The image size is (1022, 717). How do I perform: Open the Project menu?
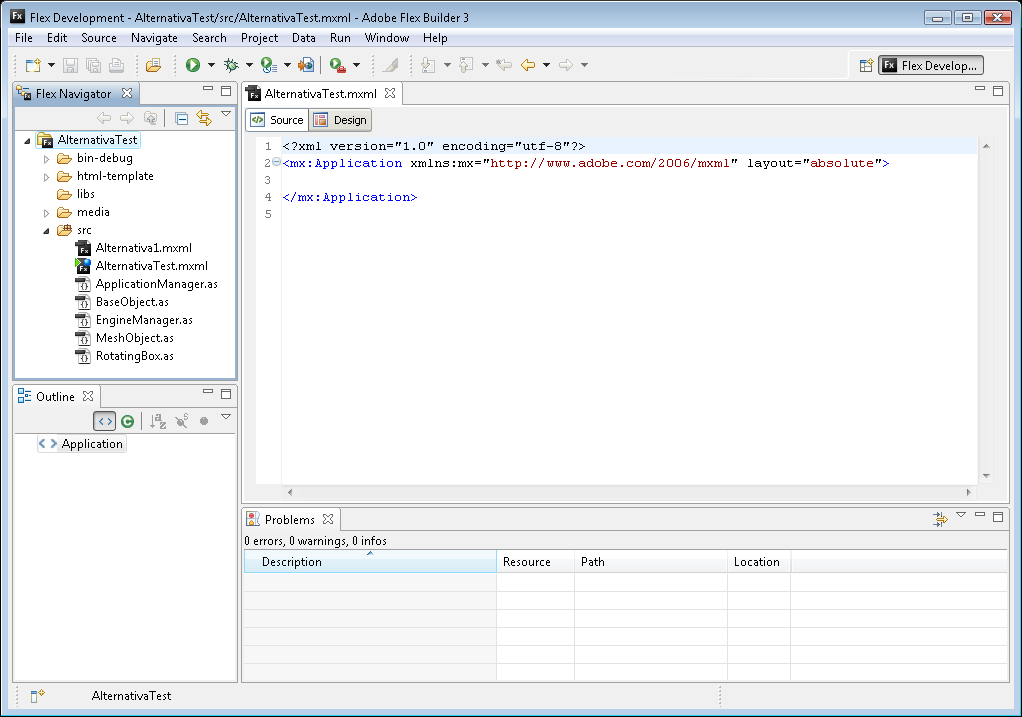pos(259,38)
